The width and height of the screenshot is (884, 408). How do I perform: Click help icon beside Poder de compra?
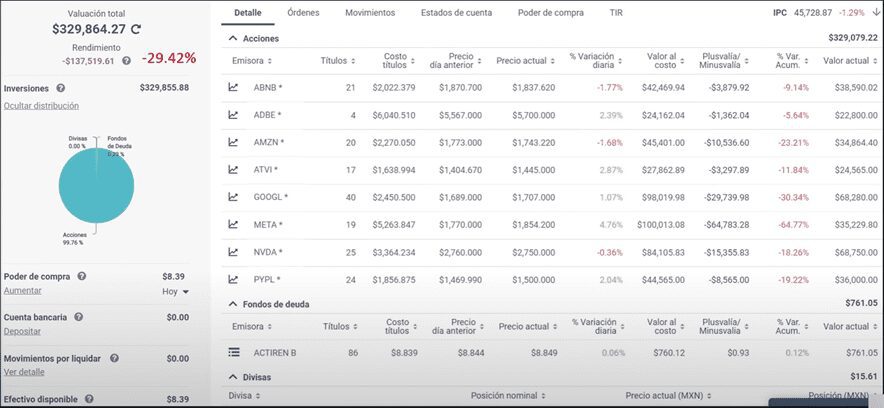pos(81,275)
